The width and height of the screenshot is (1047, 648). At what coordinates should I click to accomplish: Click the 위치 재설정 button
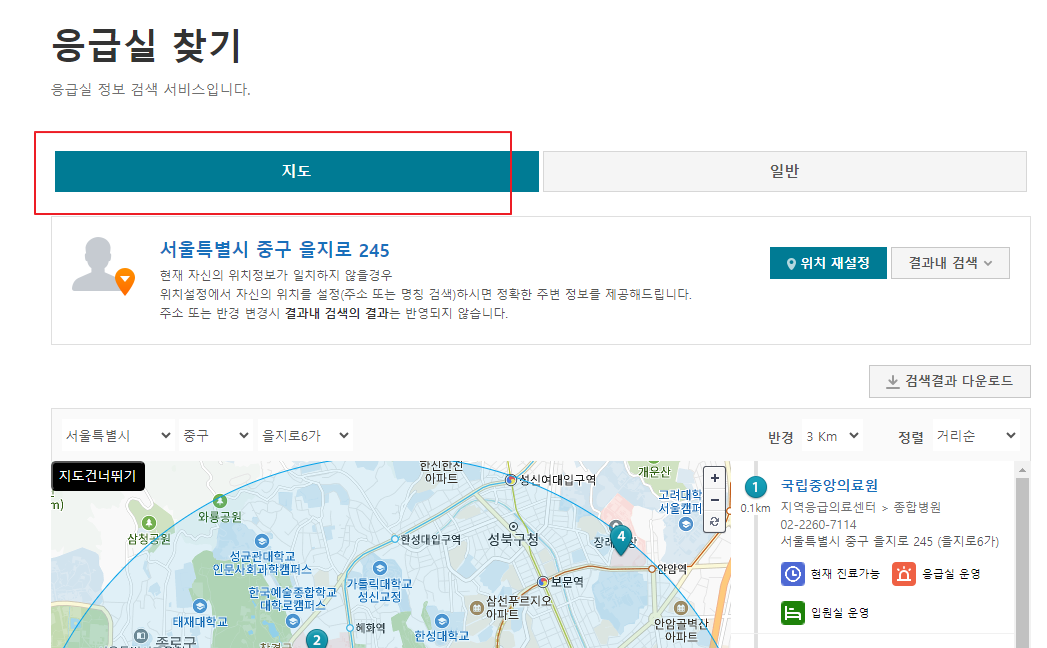(x=828, y=263)
